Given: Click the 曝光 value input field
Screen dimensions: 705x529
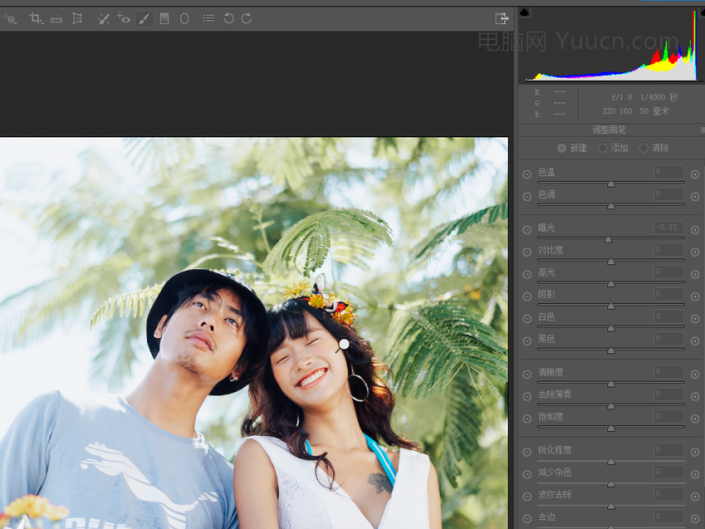Looking at the screenshot, I should (668, 228).
